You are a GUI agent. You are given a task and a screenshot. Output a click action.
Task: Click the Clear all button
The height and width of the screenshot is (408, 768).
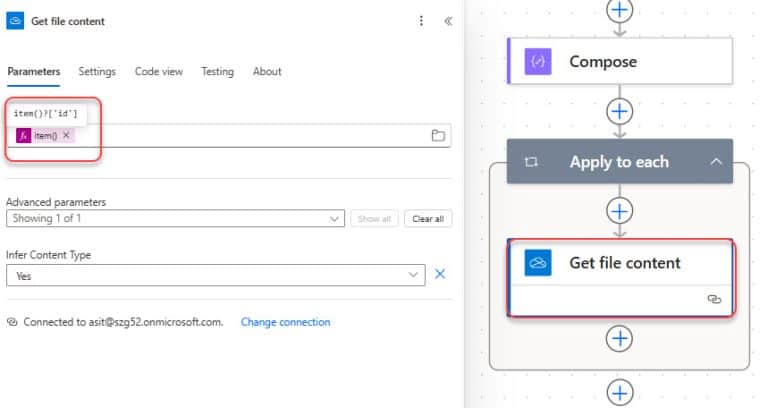pos(428,219)
